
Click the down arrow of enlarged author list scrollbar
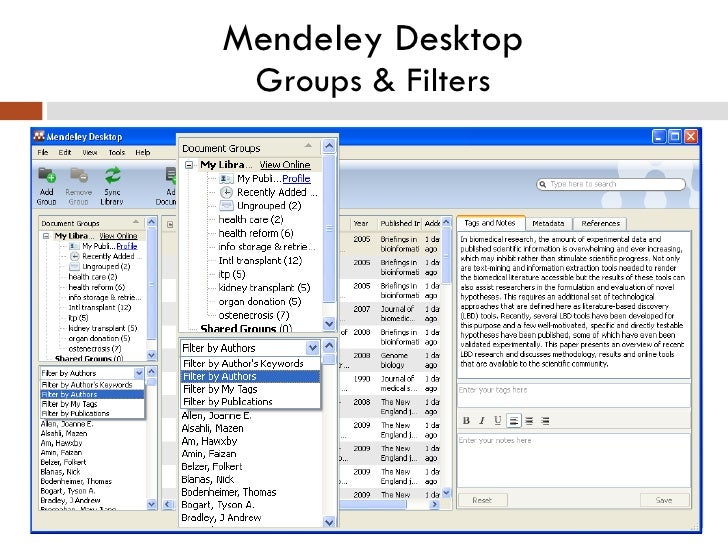[x=329, y=522]
